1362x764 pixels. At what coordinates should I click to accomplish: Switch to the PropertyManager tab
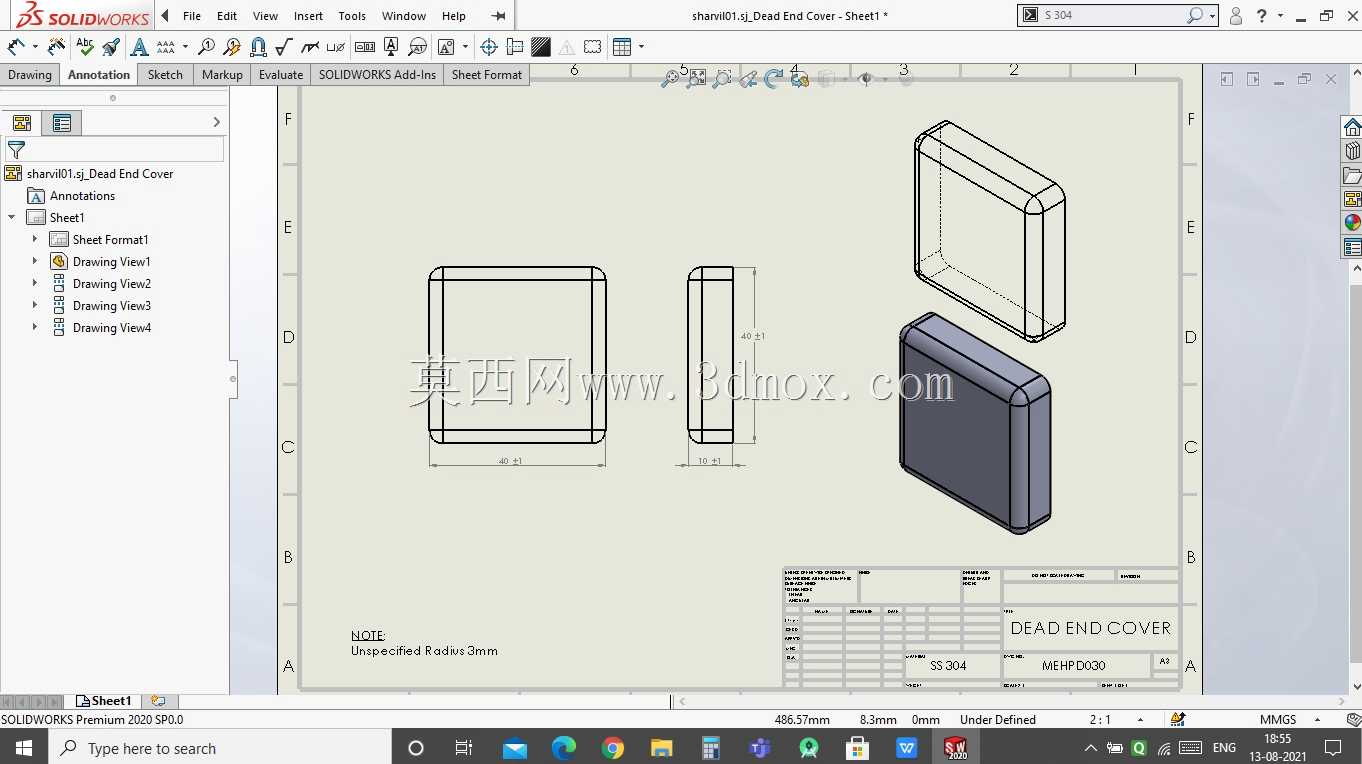coord(62,123)
